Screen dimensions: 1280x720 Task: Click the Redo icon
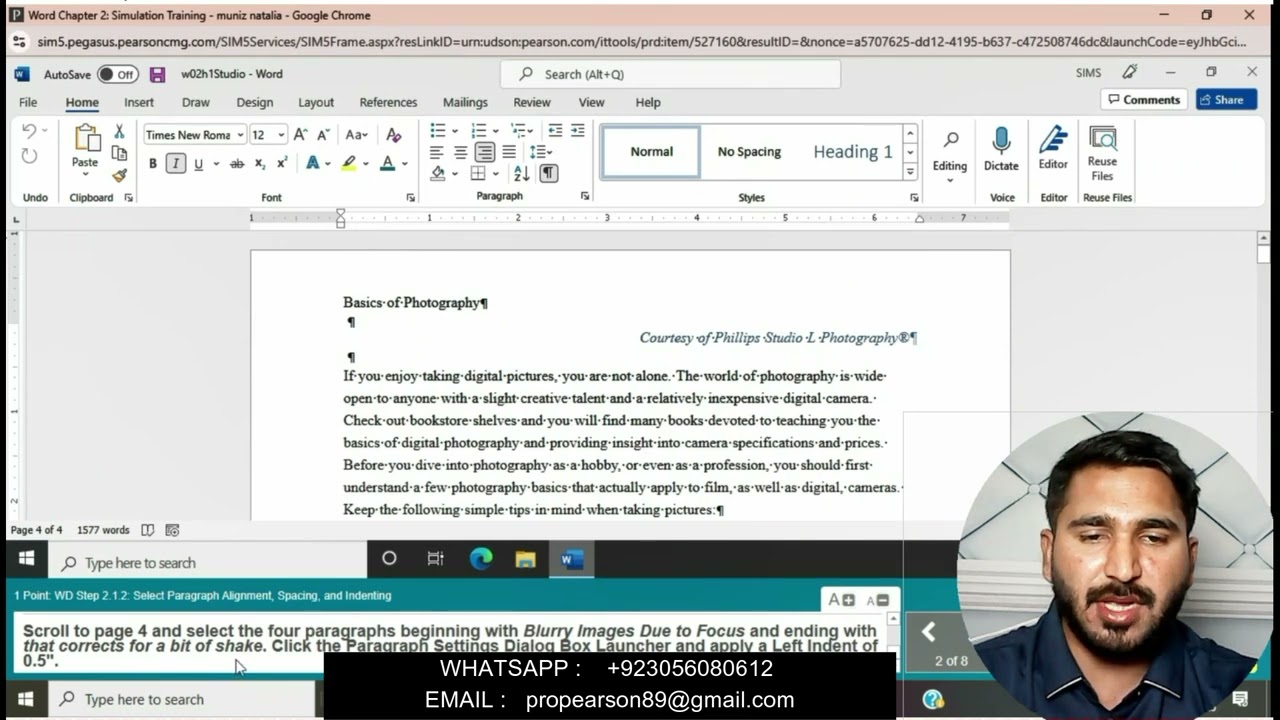(29, 156)
